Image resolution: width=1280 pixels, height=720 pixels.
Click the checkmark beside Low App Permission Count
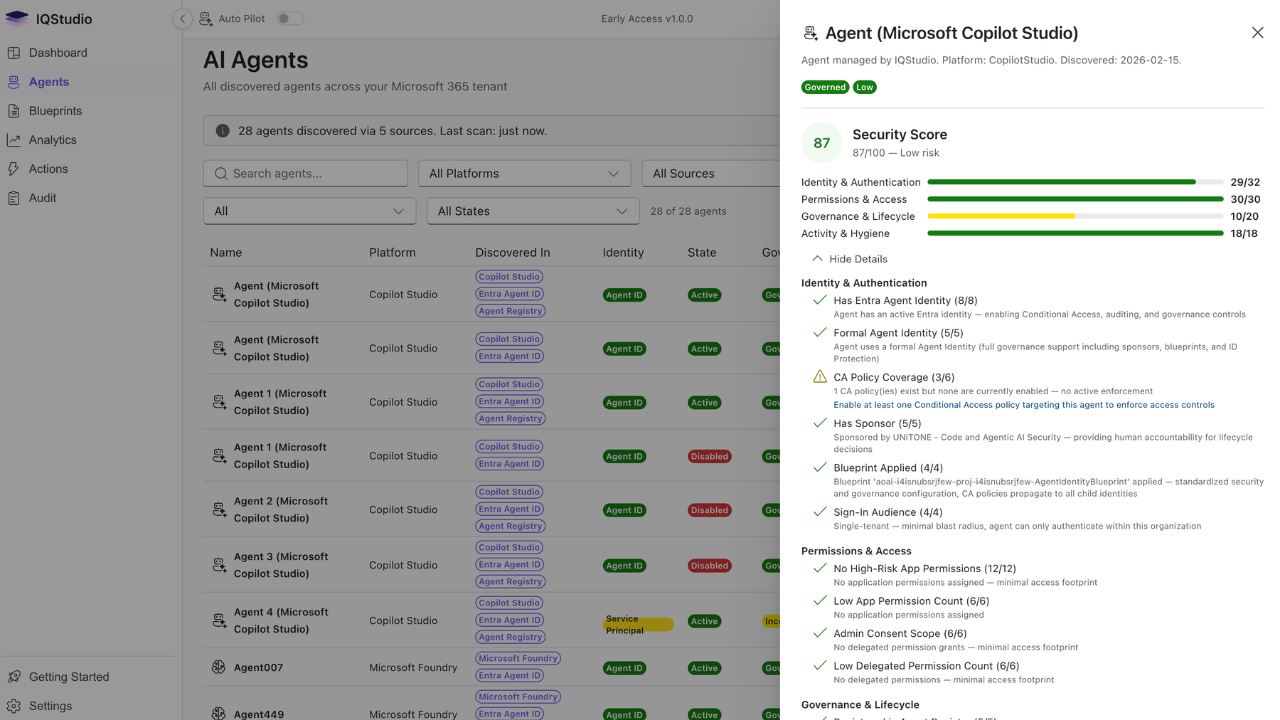(x=820, y=601)
